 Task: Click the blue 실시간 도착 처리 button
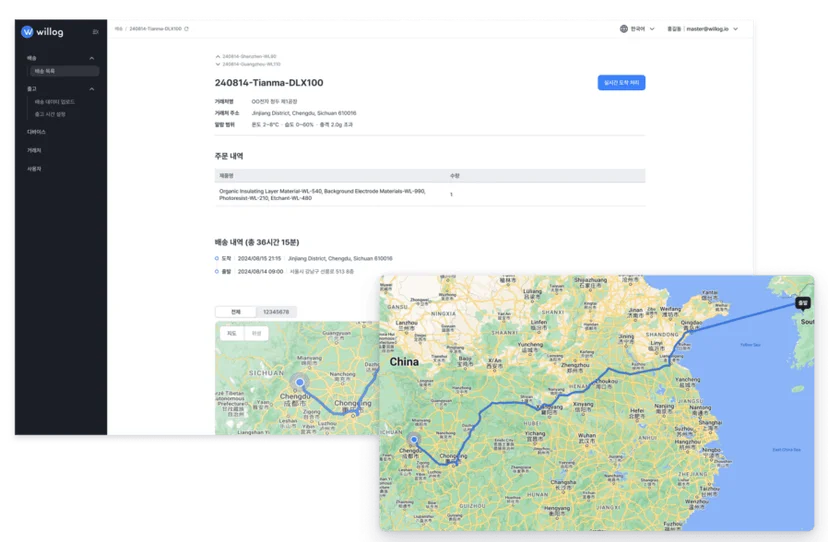coord(622,83)
